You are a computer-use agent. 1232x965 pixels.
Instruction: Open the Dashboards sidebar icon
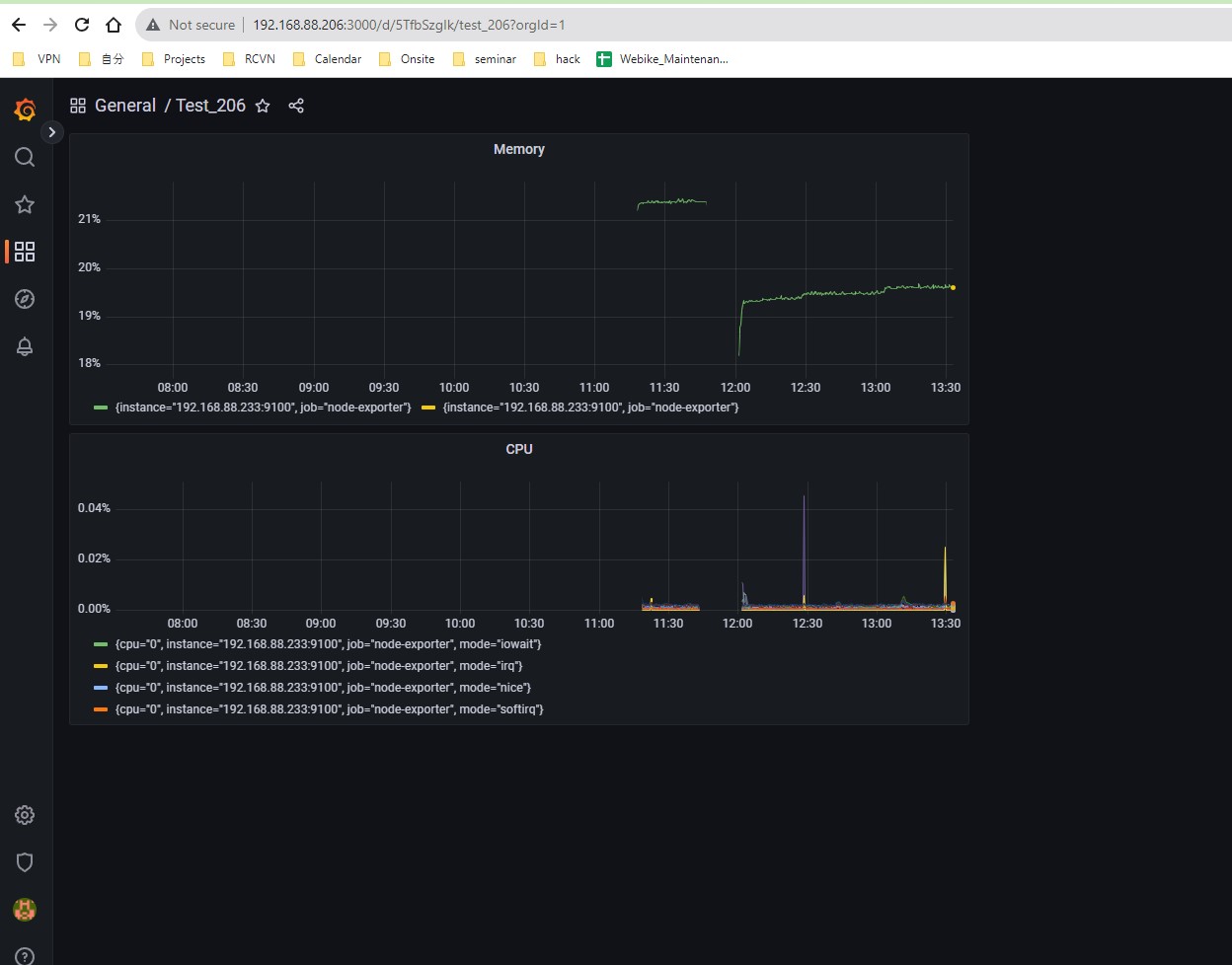[24, 252]
